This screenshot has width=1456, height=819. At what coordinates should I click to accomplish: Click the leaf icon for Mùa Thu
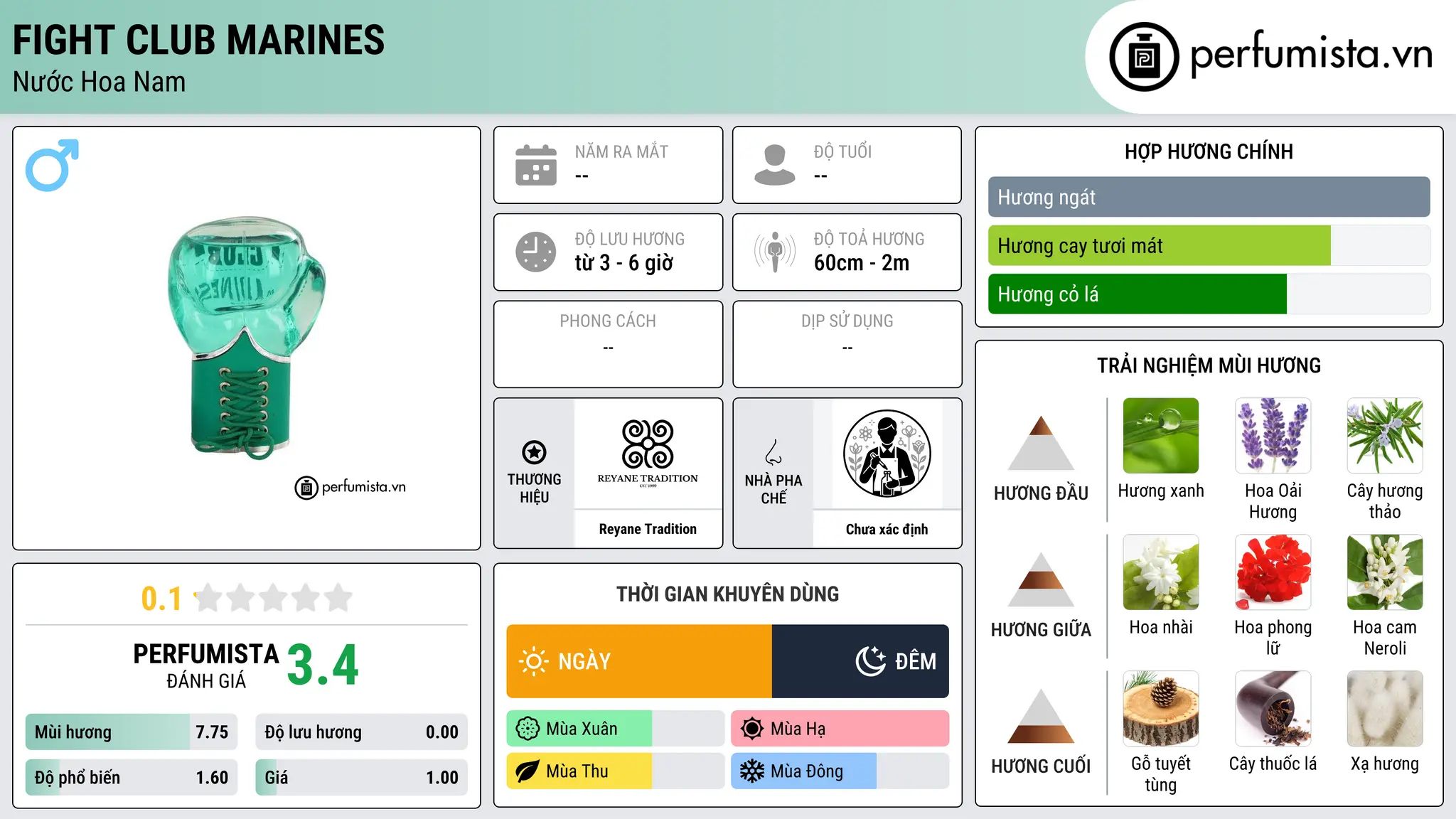pyautogui.click(x=528, y=771)
